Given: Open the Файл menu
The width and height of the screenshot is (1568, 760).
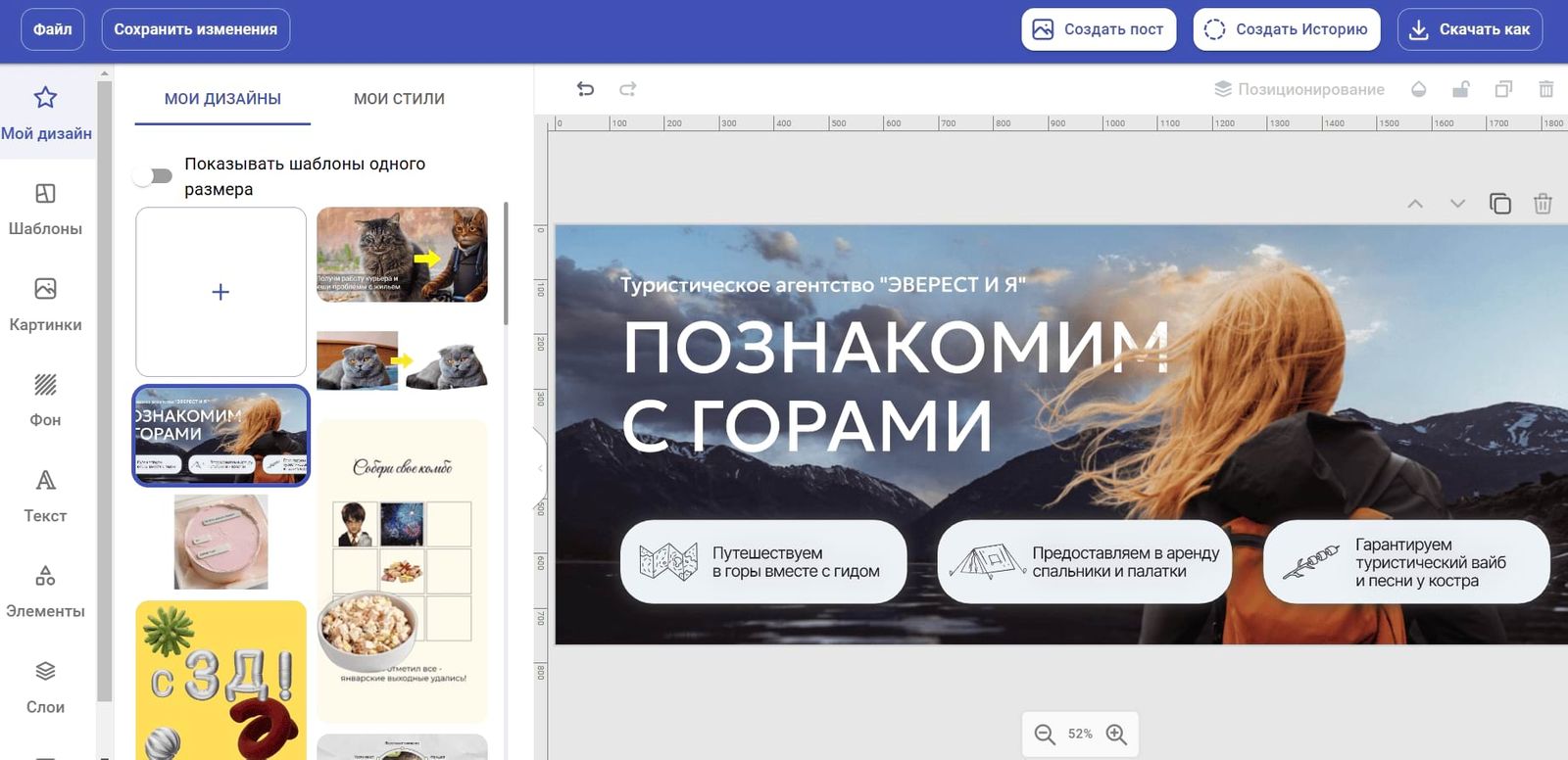Looking at the screenshot, I should click(53, 29).
